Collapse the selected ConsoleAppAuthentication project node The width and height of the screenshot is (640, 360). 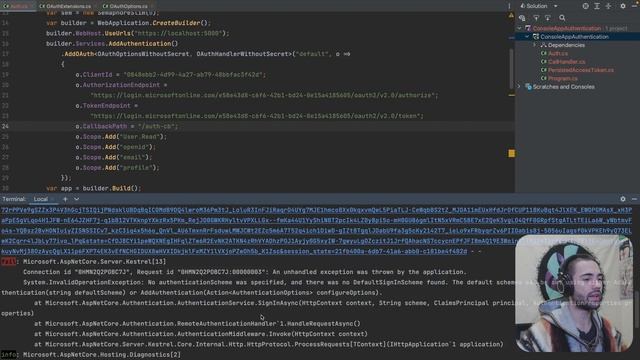[x=527, y=37]
